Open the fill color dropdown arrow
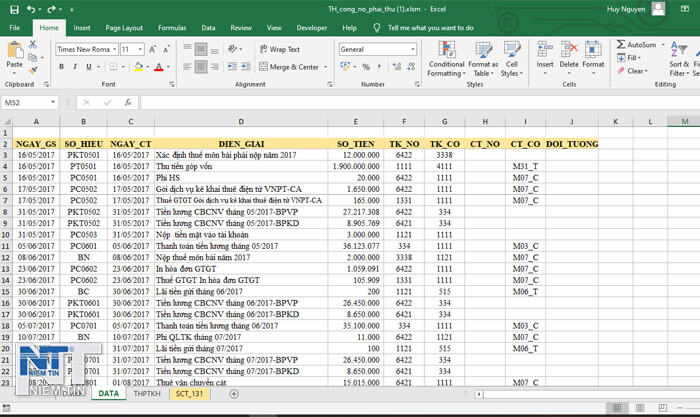700x417 pixels. tap(148, 67)
